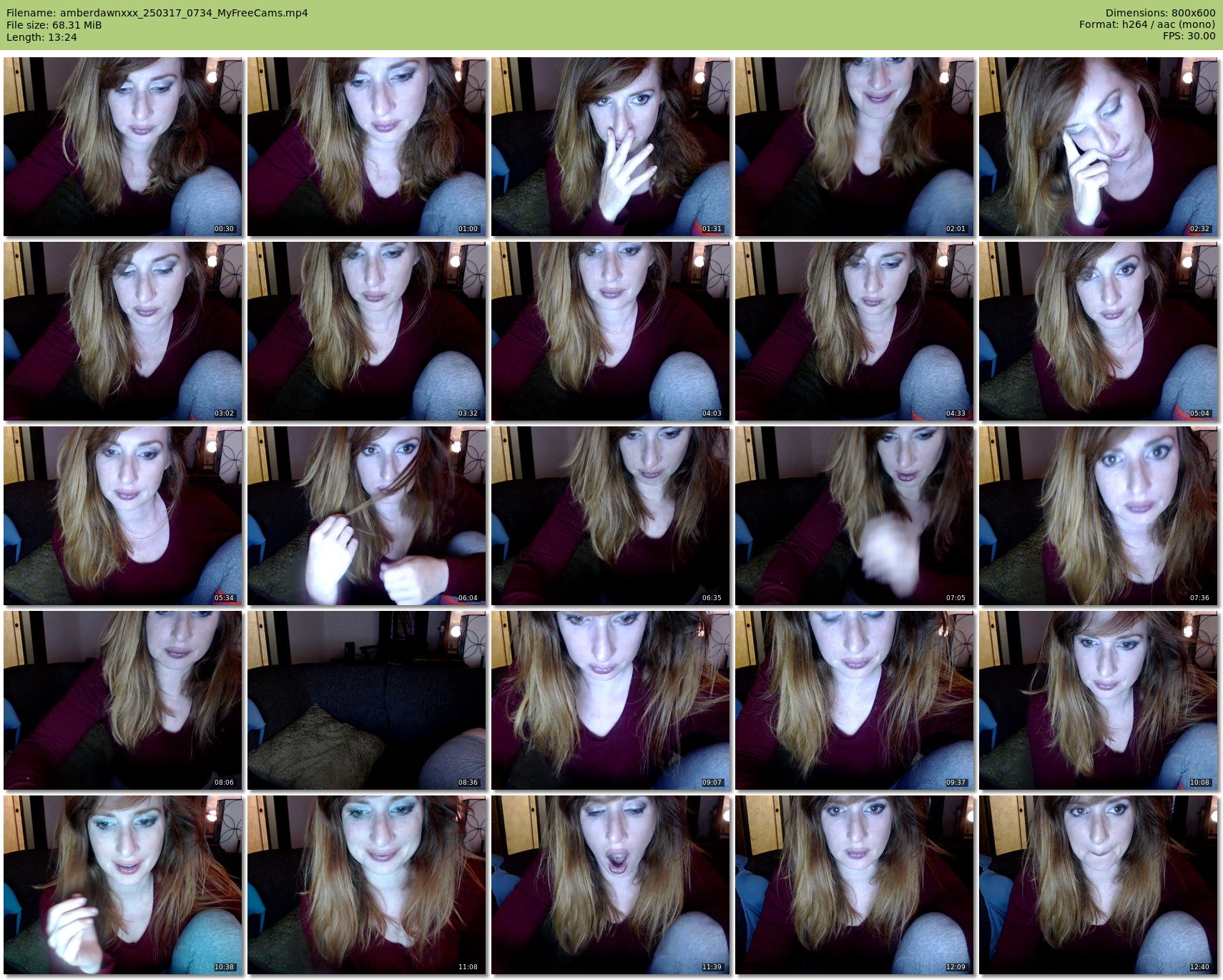Click the frame marked 03:02
Viewport: 1223px width, 980px height.
coord(123,331)
